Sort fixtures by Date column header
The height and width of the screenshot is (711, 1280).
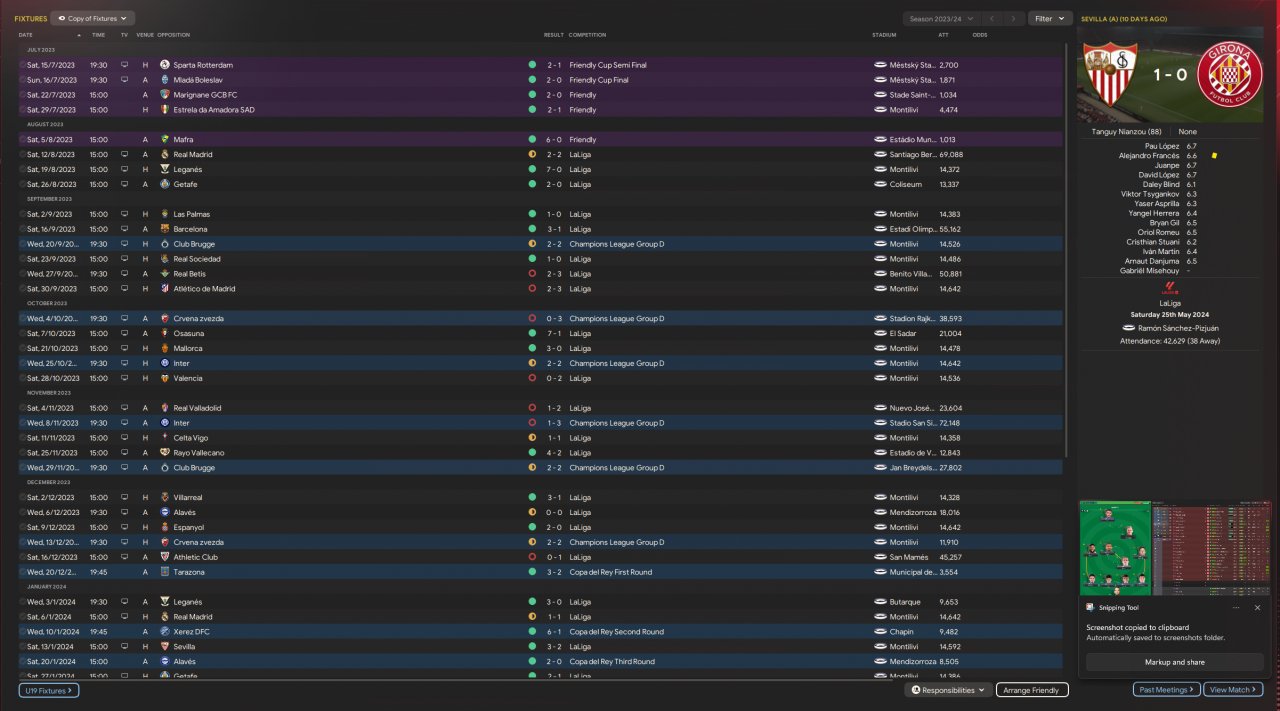click(26, 35)
